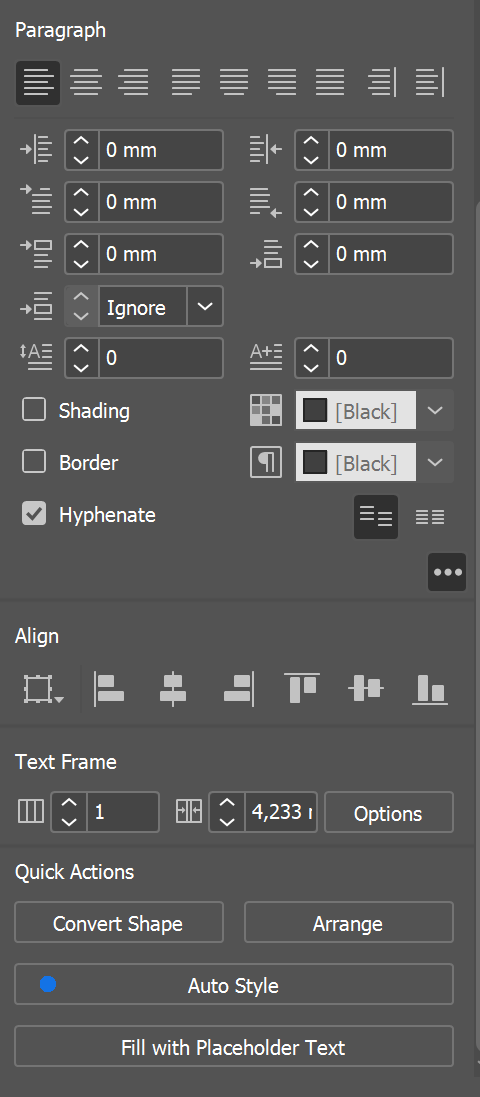480x1097 pixels.
Task: Click the left indent 0 mm field
Action: coord(161,150)
